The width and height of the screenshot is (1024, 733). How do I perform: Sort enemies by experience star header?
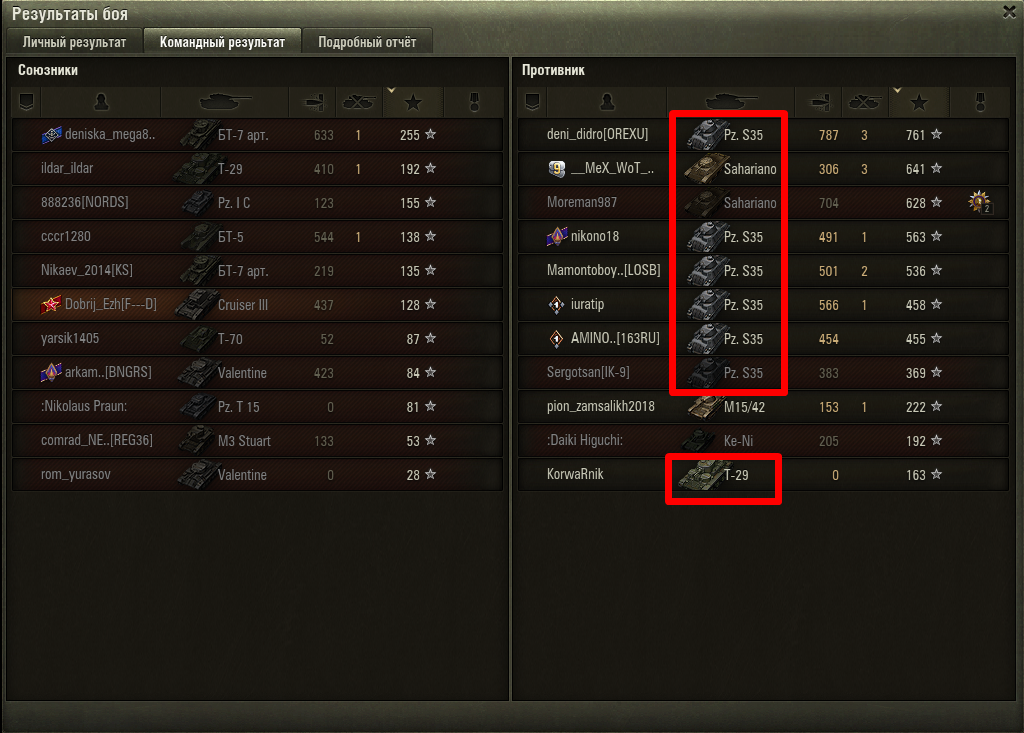pos(919,102)
